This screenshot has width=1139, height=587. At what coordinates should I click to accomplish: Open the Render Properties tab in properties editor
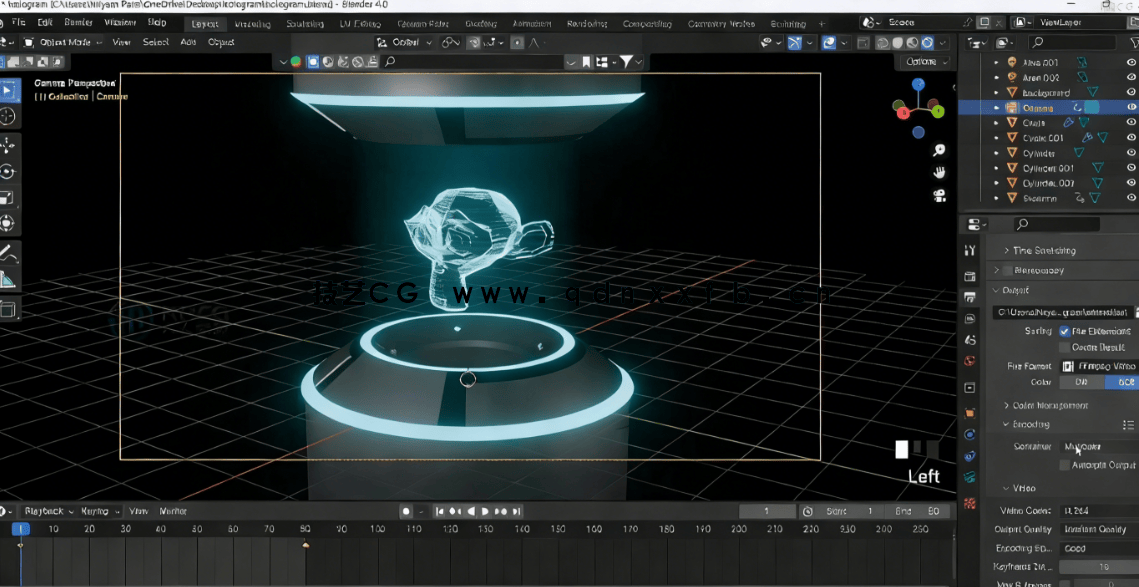[970, 277]
